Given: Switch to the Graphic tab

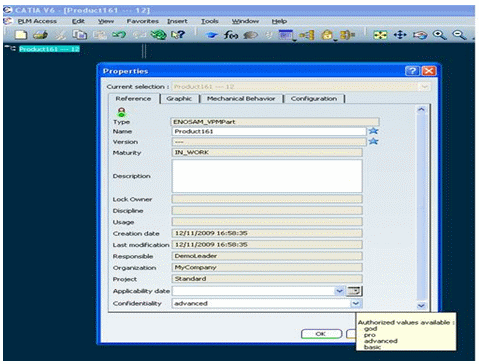Looking at the screenshot, I should click(x=179, y=99).
